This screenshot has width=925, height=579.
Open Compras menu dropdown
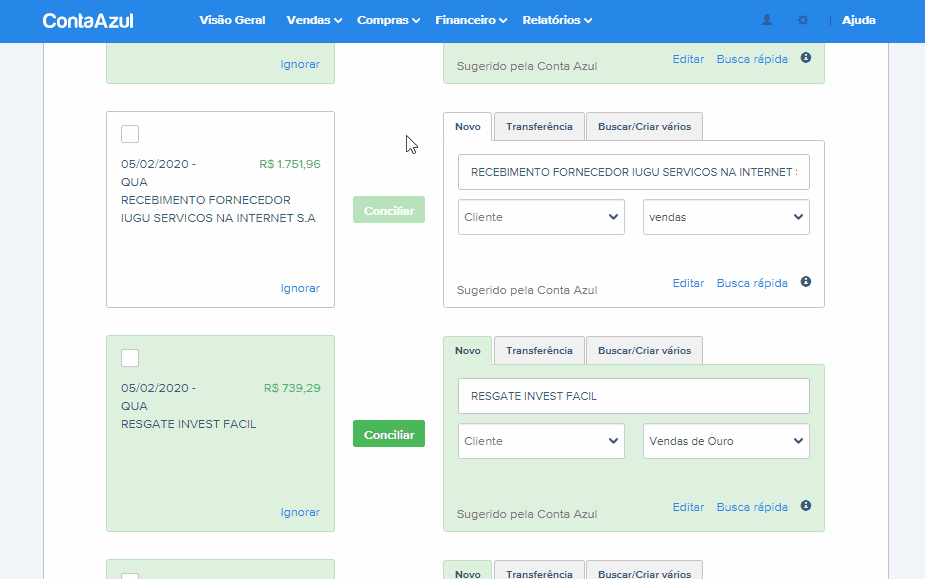pos(388,20)
